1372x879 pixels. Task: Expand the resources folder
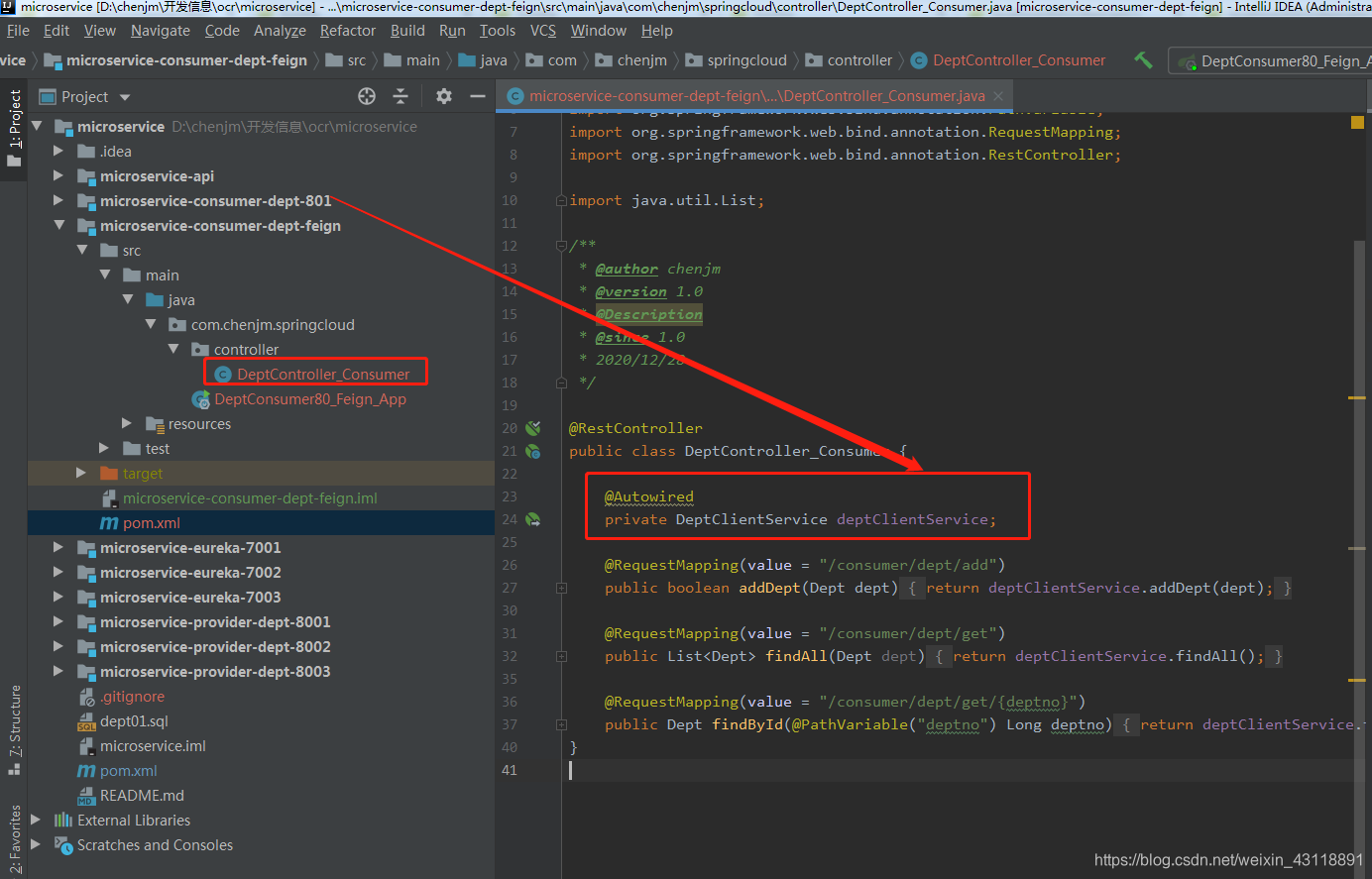coord(127,424)
